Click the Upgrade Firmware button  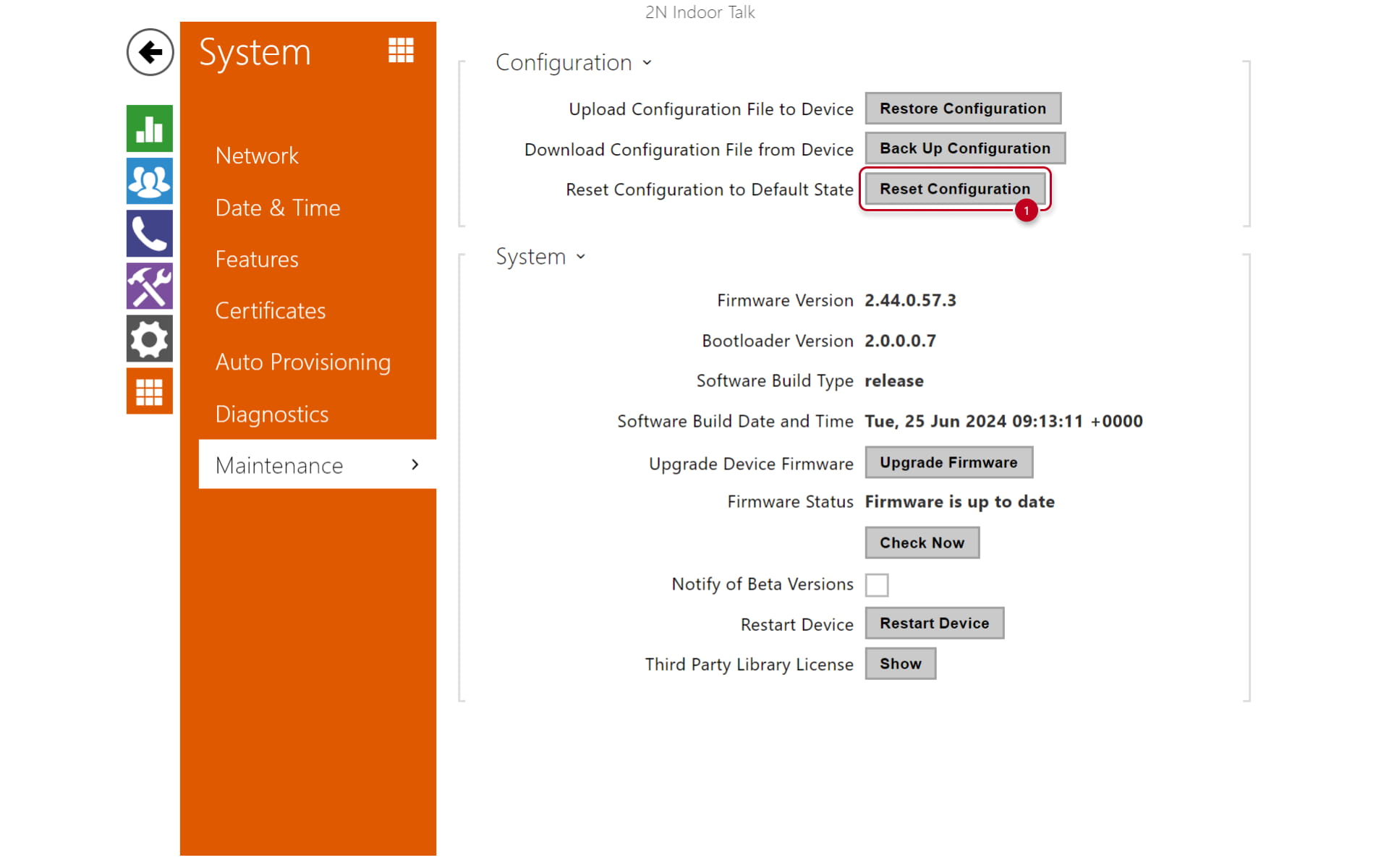pyautogui.click(x=948, y=462)
